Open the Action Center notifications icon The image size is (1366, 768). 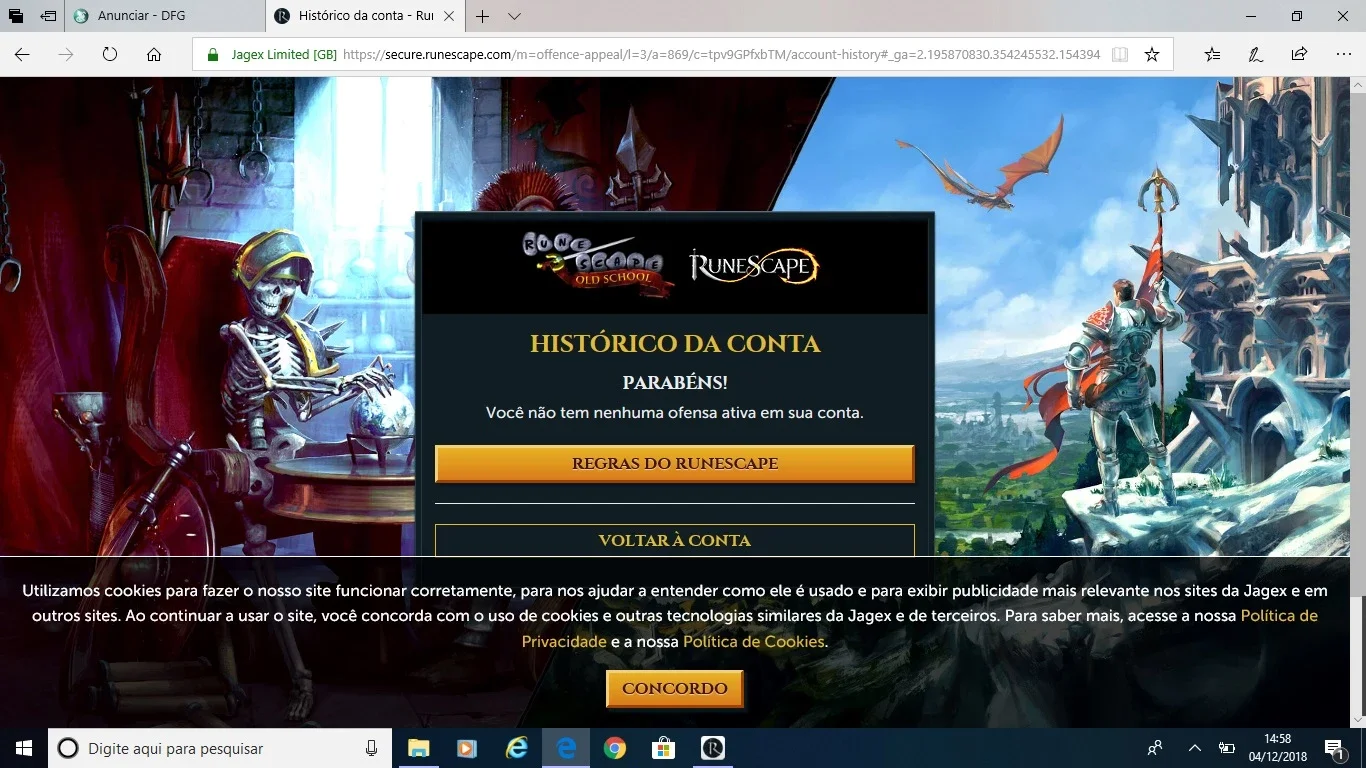pos(1334,748)
